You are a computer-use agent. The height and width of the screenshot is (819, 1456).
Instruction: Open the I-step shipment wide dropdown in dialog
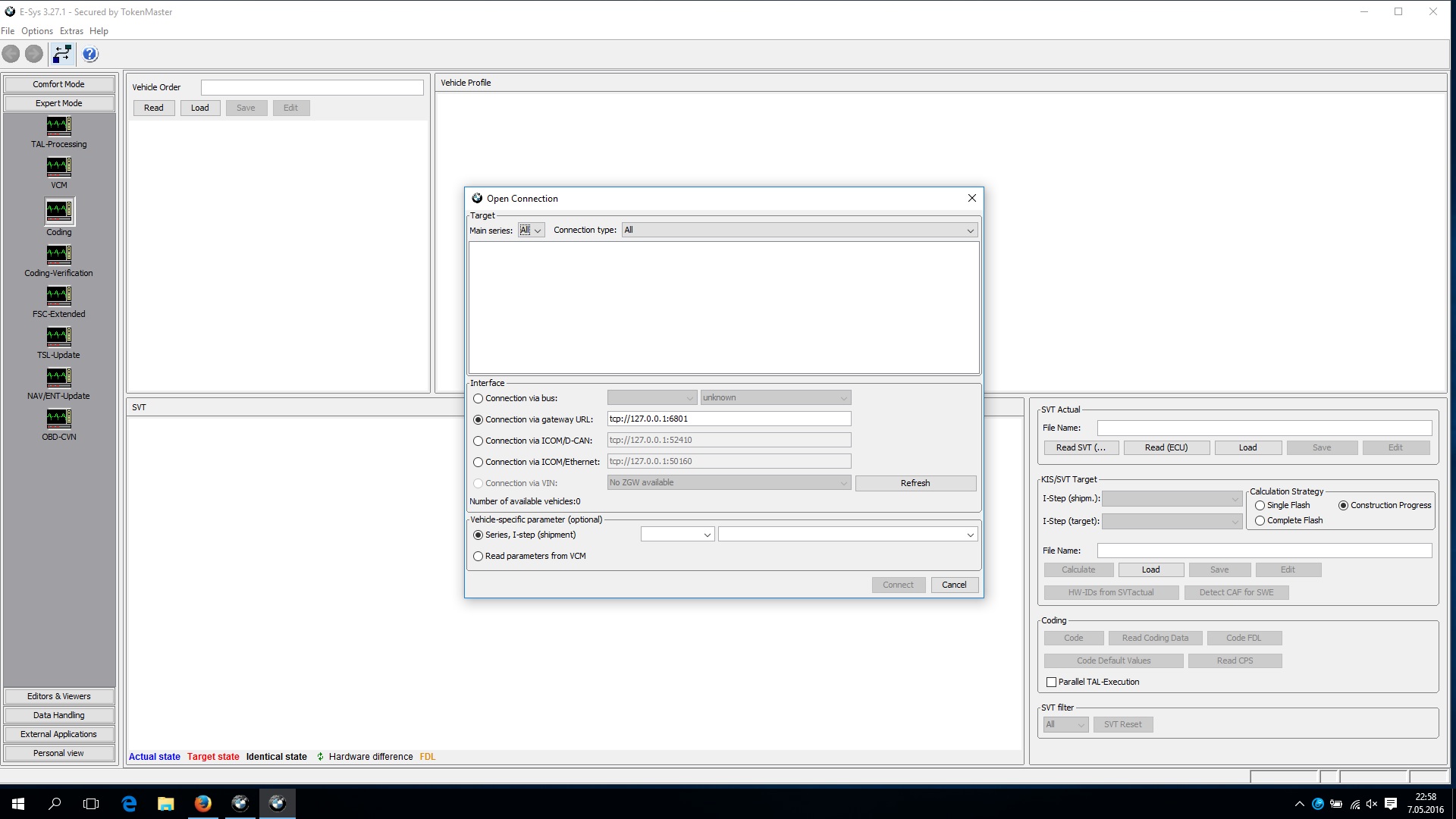[848, 535]
